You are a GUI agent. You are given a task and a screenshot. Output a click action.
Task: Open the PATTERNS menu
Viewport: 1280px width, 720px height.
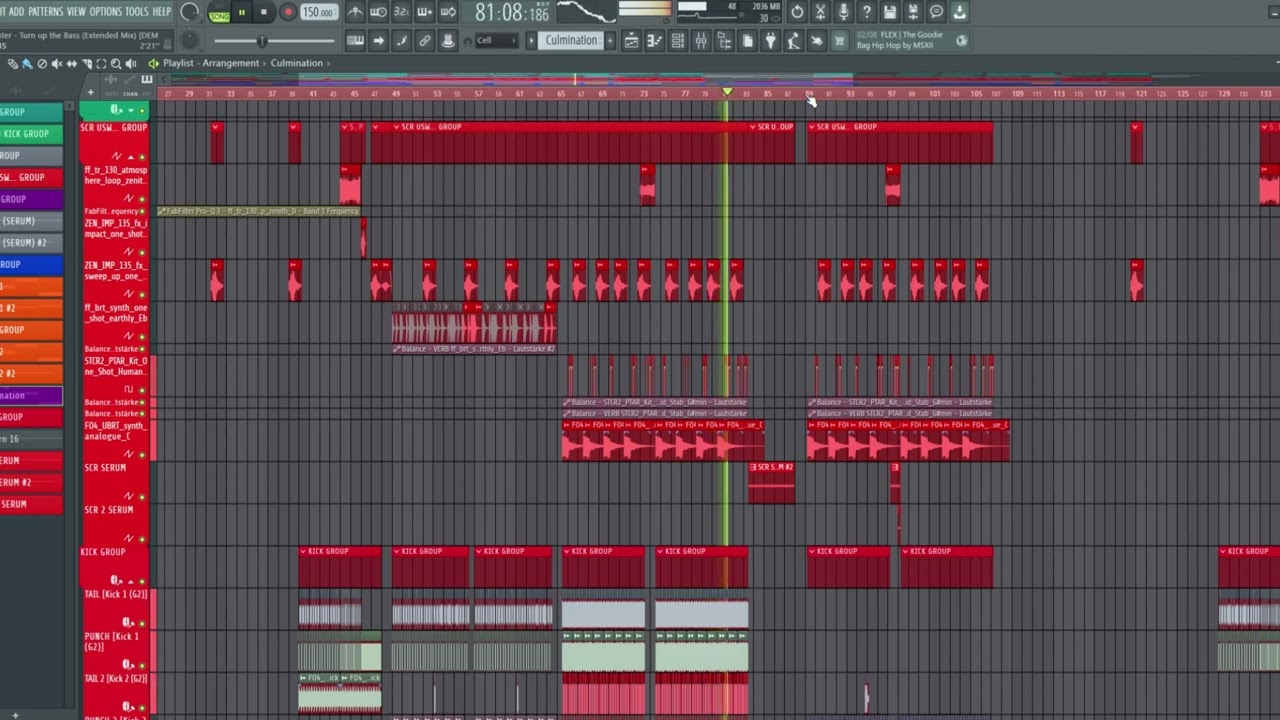pos(45,11)
